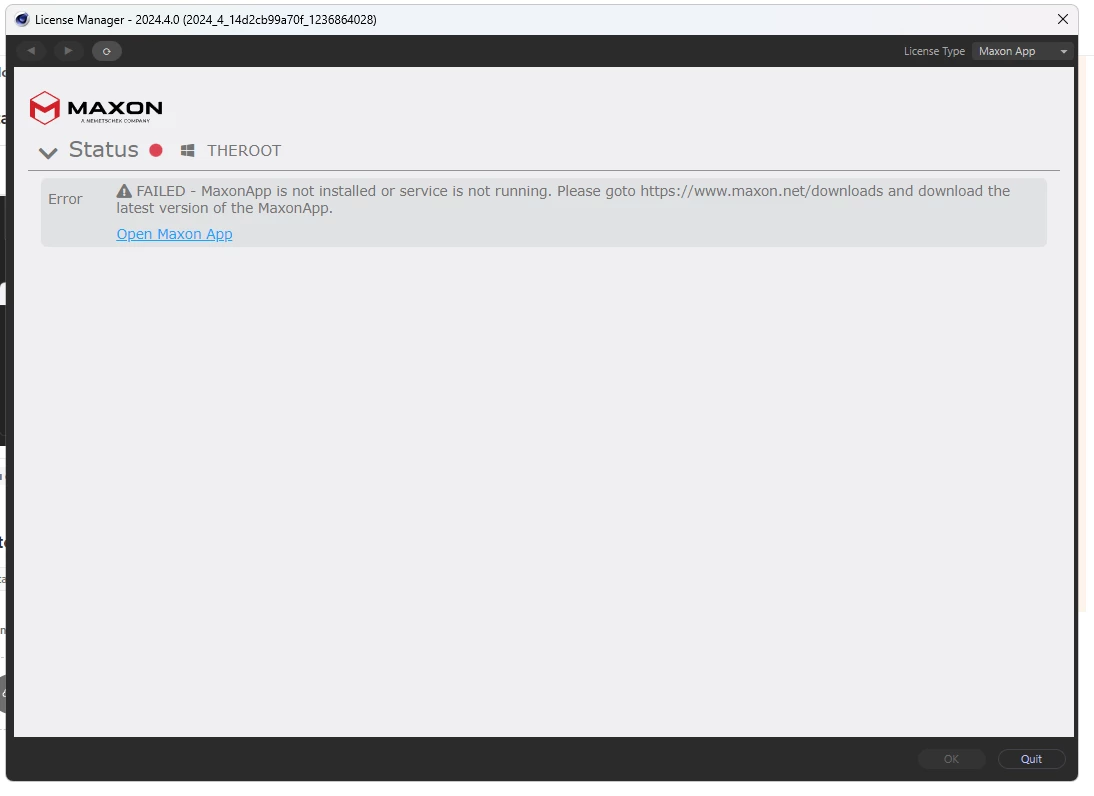Click the Cinema 4D title bar icon

click(x=22, y=20)
